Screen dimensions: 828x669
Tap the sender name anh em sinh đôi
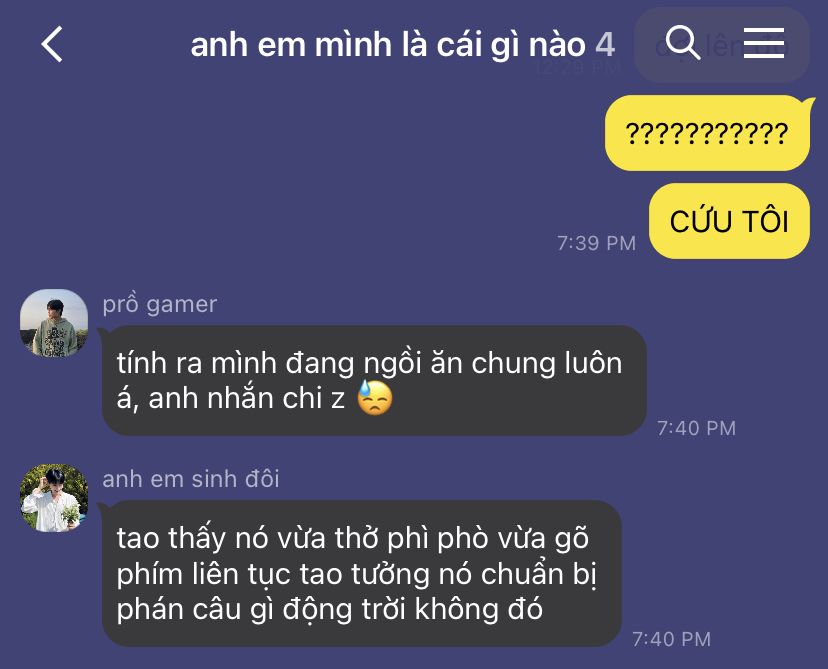(191, 479)
